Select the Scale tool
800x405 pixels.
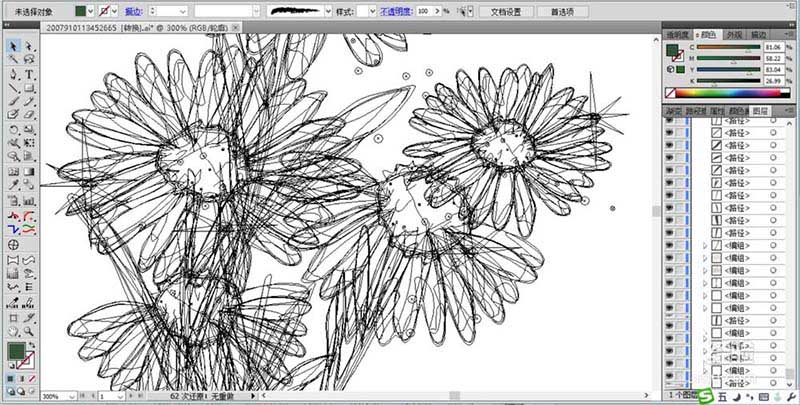pos(29,130)
